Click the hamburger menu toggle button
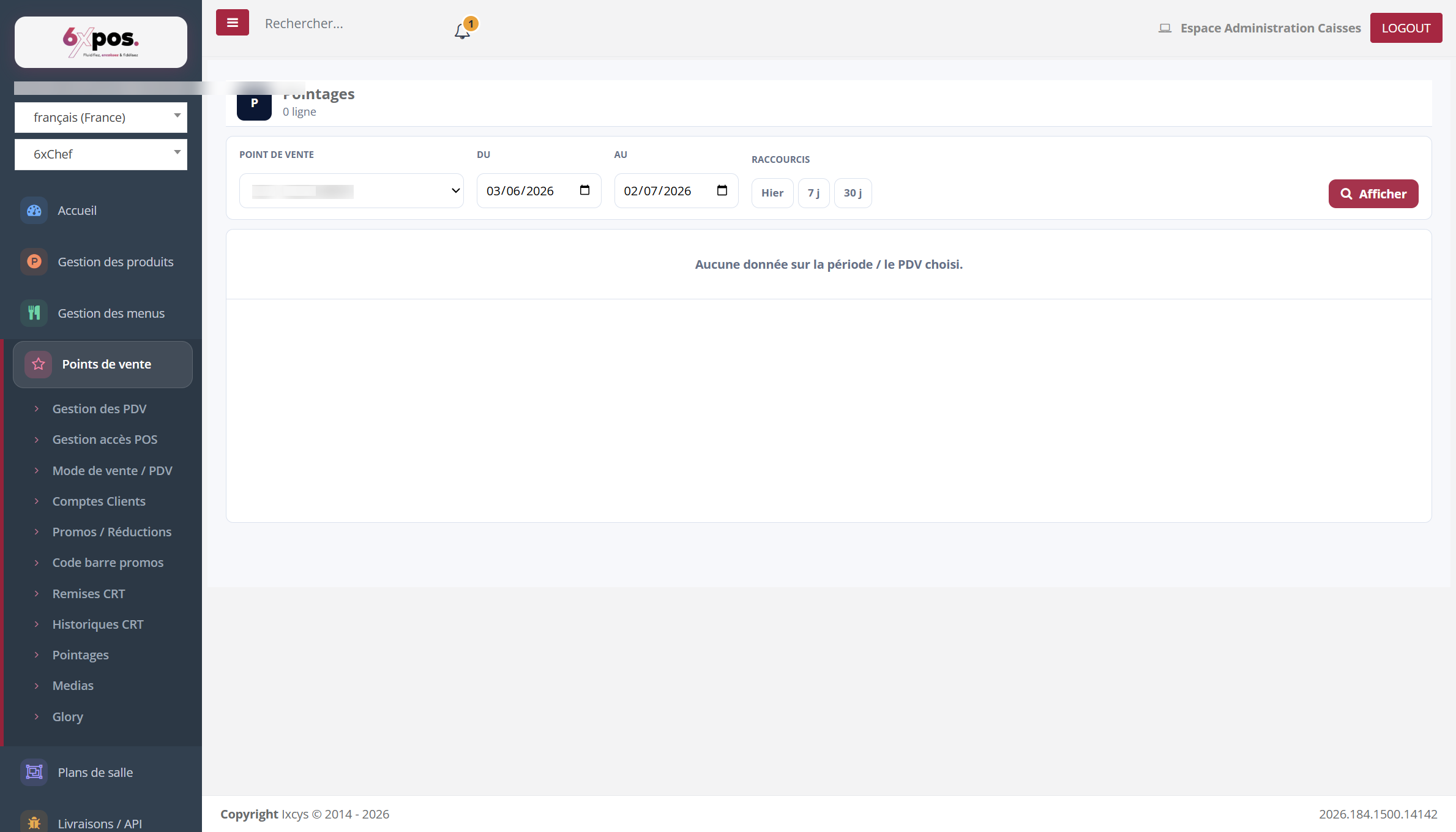 point(232,23)
